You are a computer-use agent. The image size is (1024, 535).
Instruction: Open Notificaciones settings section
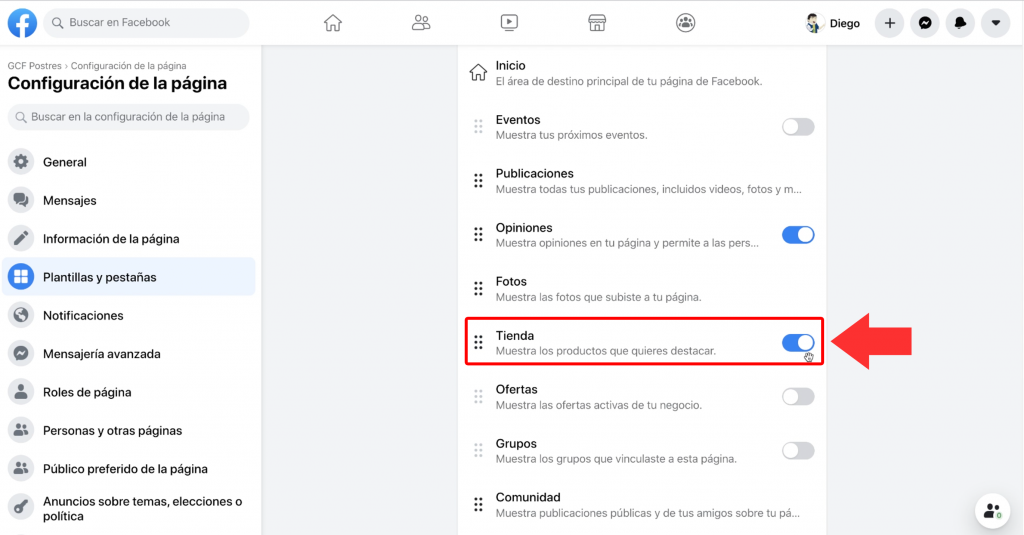click(x=83, y=316)
